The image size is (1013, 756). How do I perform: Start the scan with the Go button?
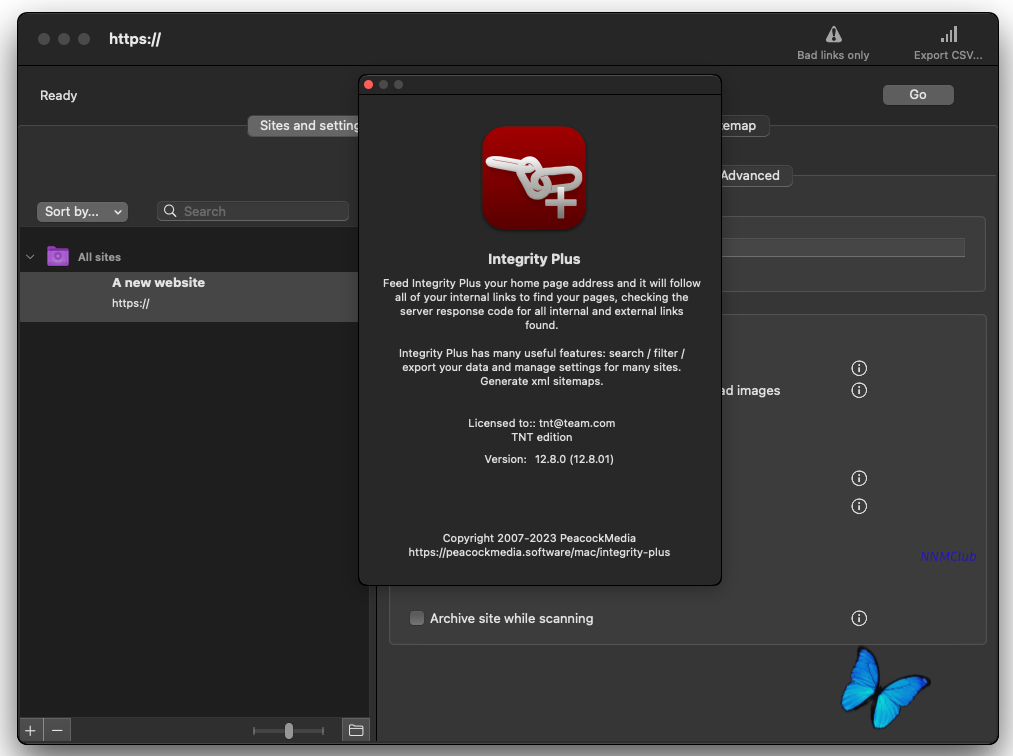click(x=917, y=94)
